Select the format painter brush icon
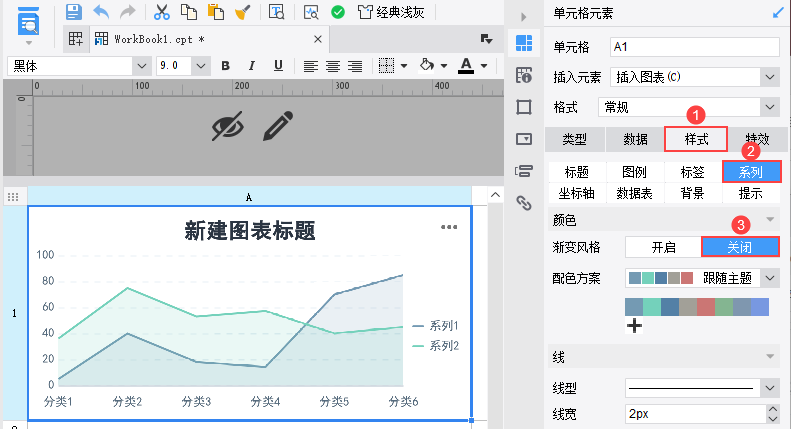791x429 pixels. 243,12
